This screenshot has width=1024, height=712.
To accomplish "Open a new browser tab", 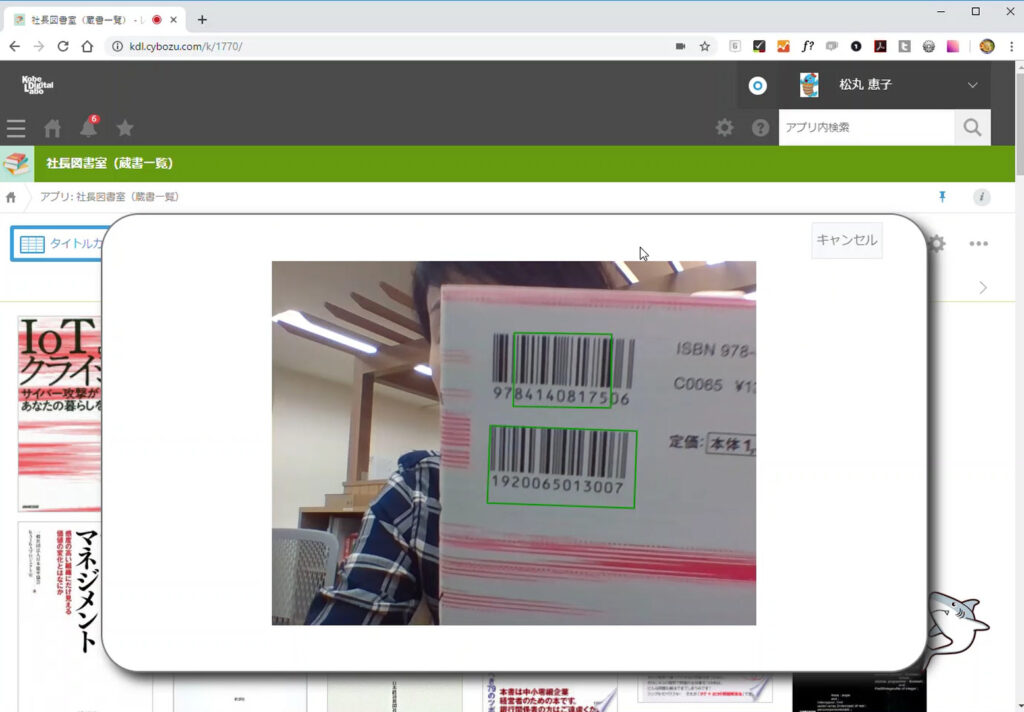I will coord(202,20).
